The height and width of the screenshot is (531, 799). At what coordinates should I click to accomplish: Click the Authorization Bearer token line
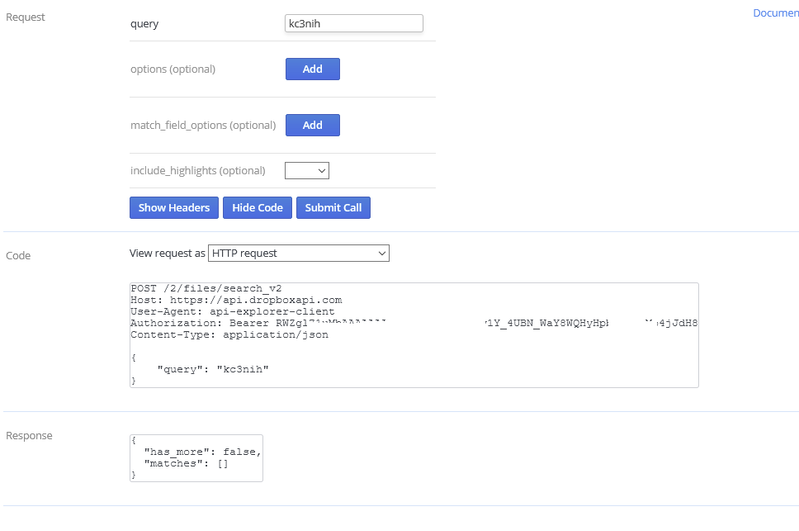(300, 323)
